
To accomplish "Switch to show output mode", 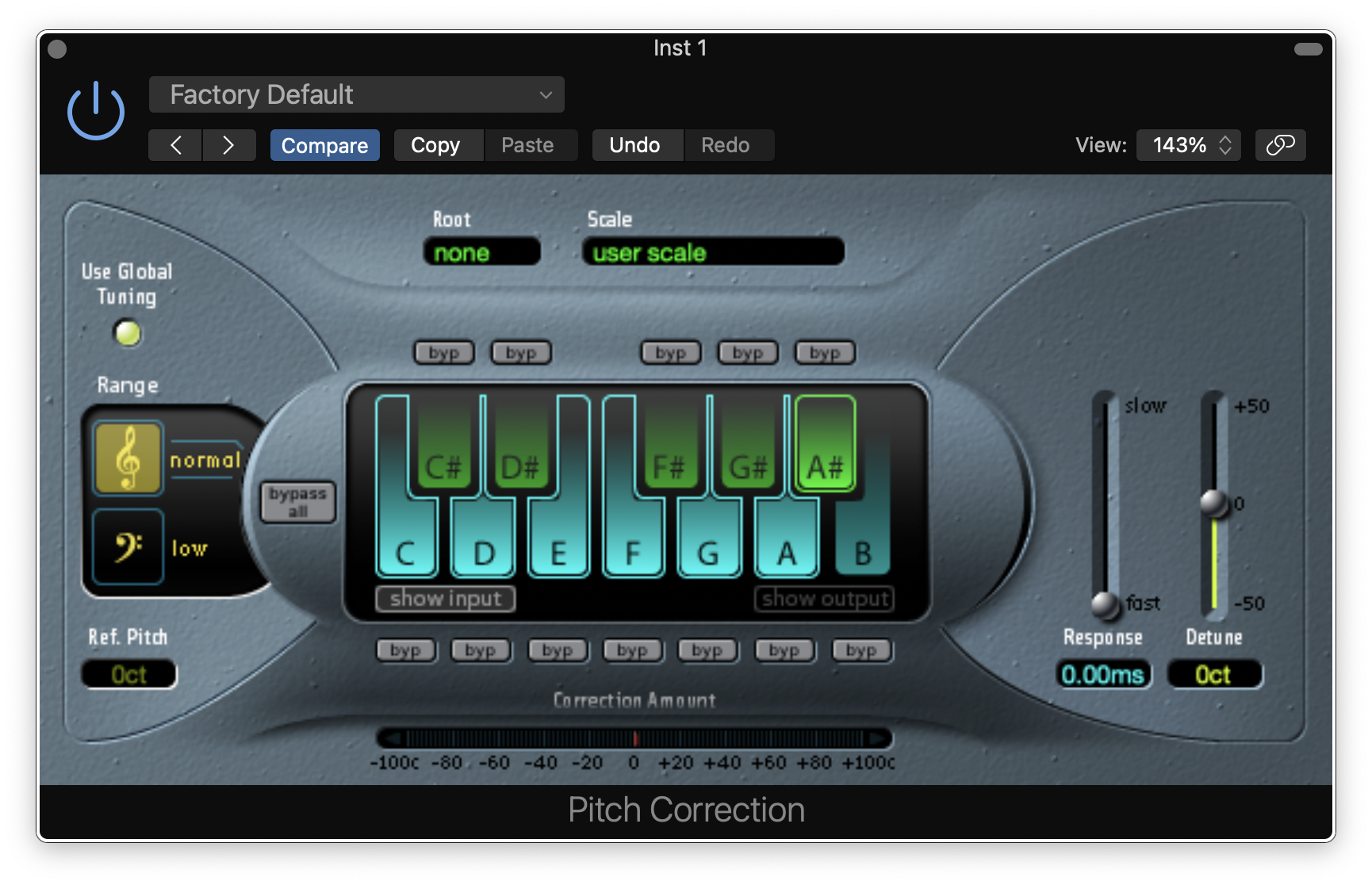I will click(824, 599).
